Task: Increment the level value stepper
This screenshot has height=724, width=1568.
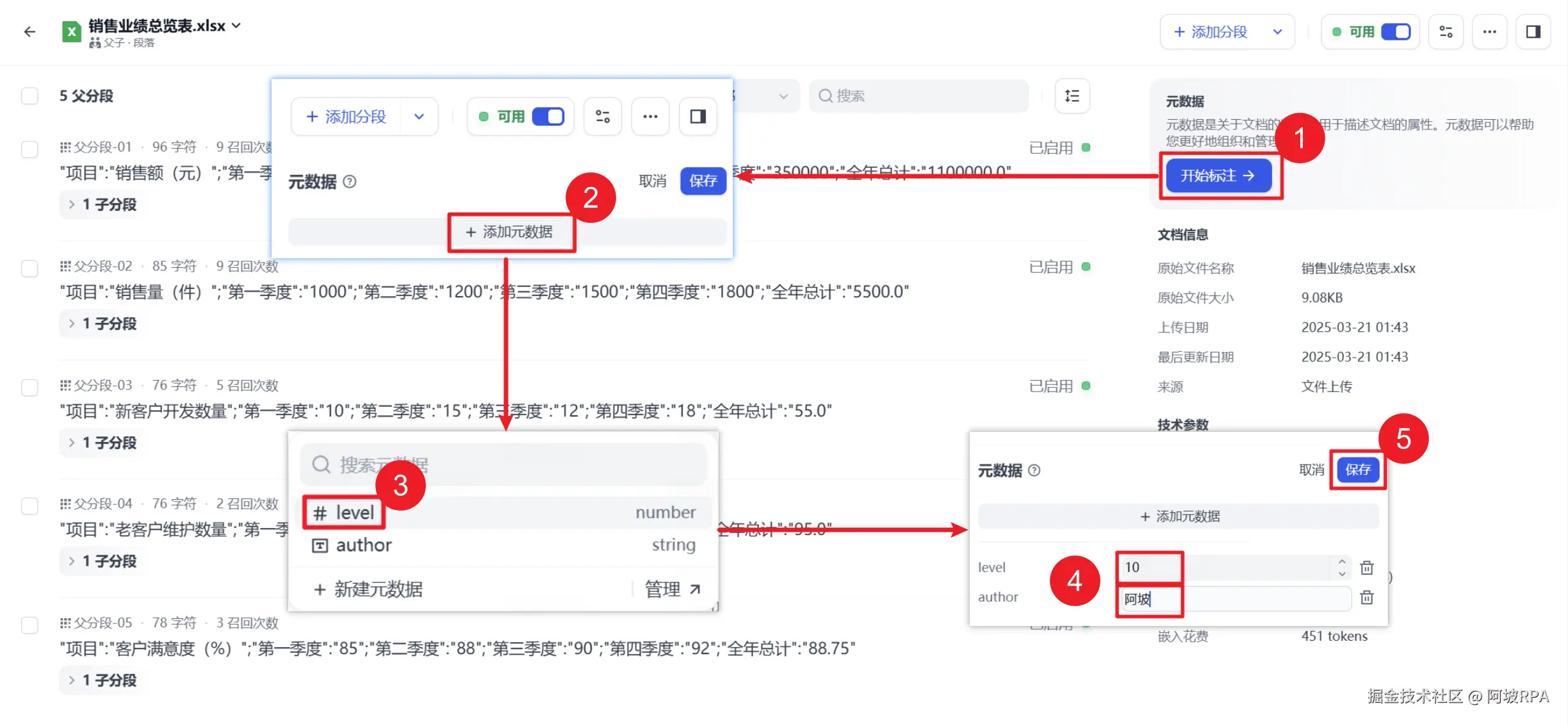Action: pyautogui.click(x=1342, y=562)
